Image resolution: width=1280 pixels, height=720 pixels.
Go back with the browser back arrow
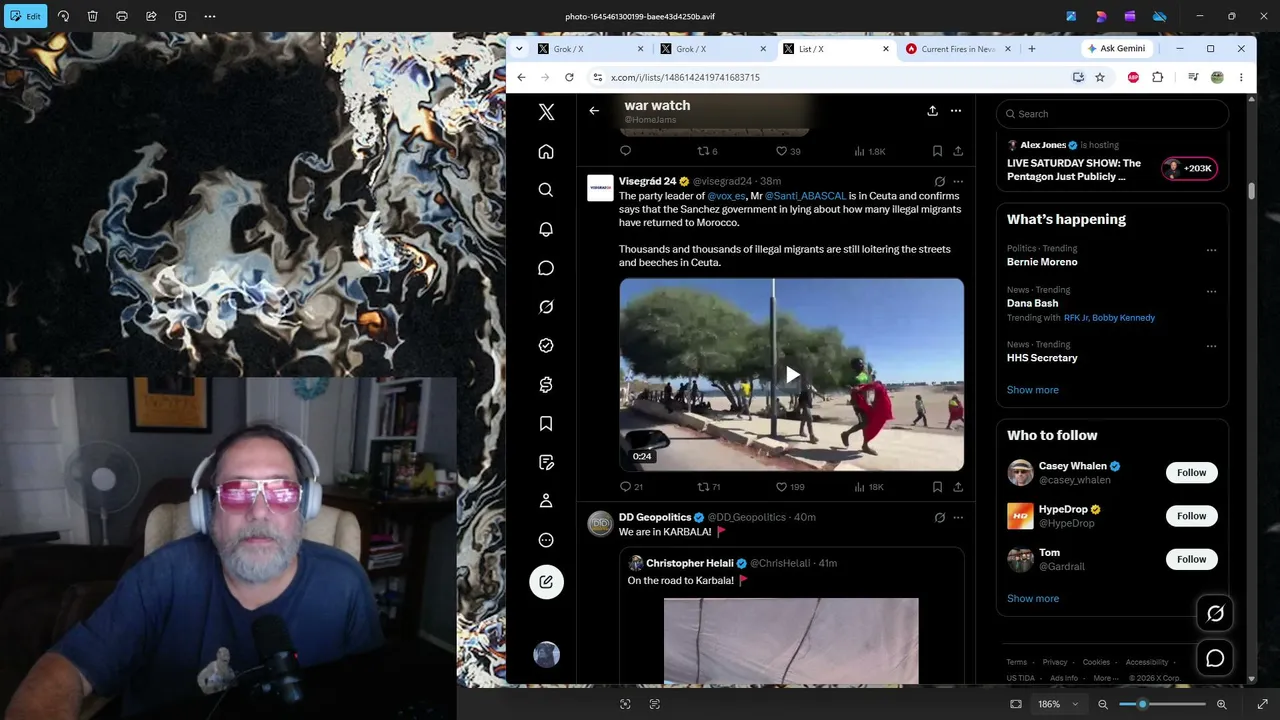[521, 77]
